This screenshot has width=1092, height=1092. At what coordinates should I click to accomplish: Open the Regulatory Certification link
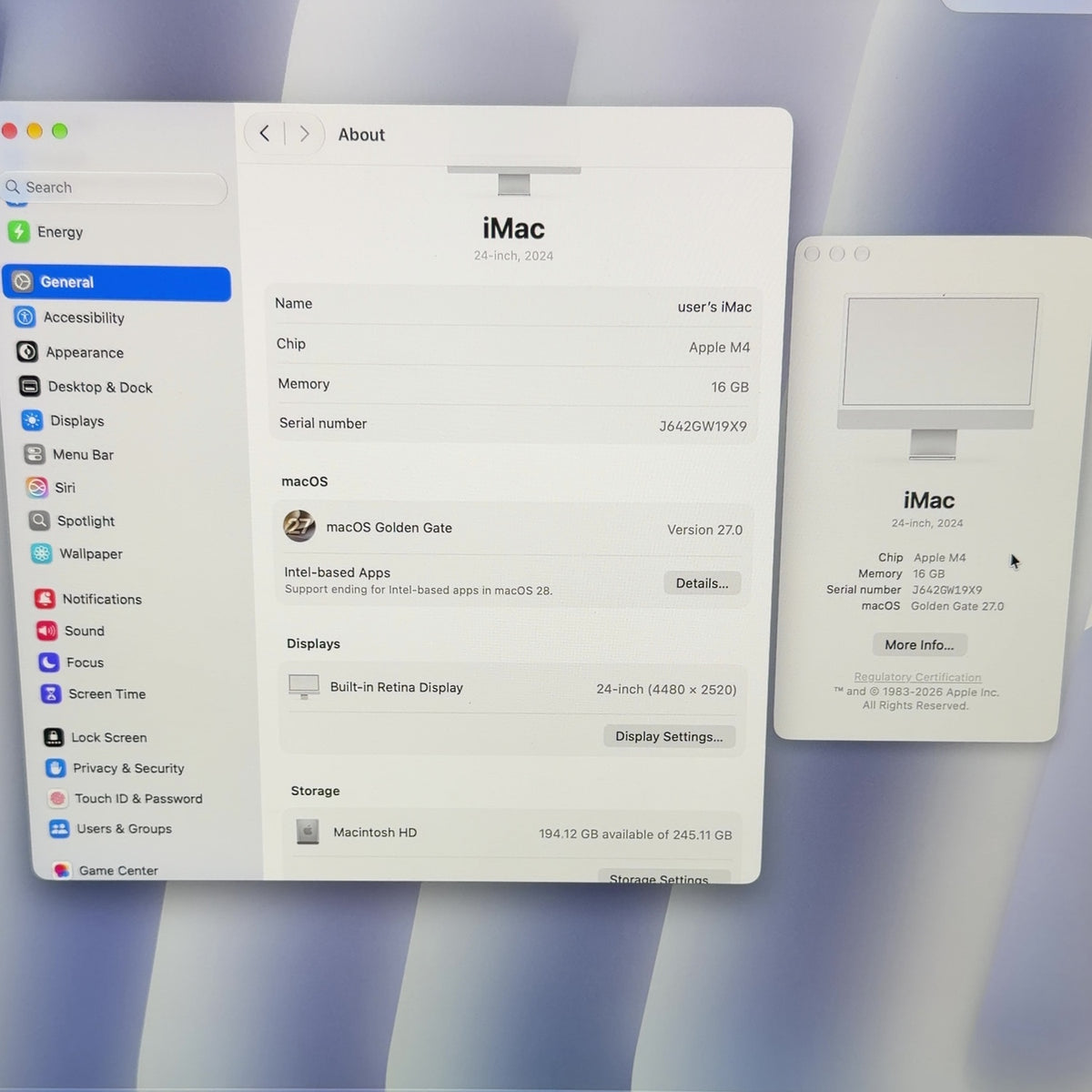pos(917,677)
